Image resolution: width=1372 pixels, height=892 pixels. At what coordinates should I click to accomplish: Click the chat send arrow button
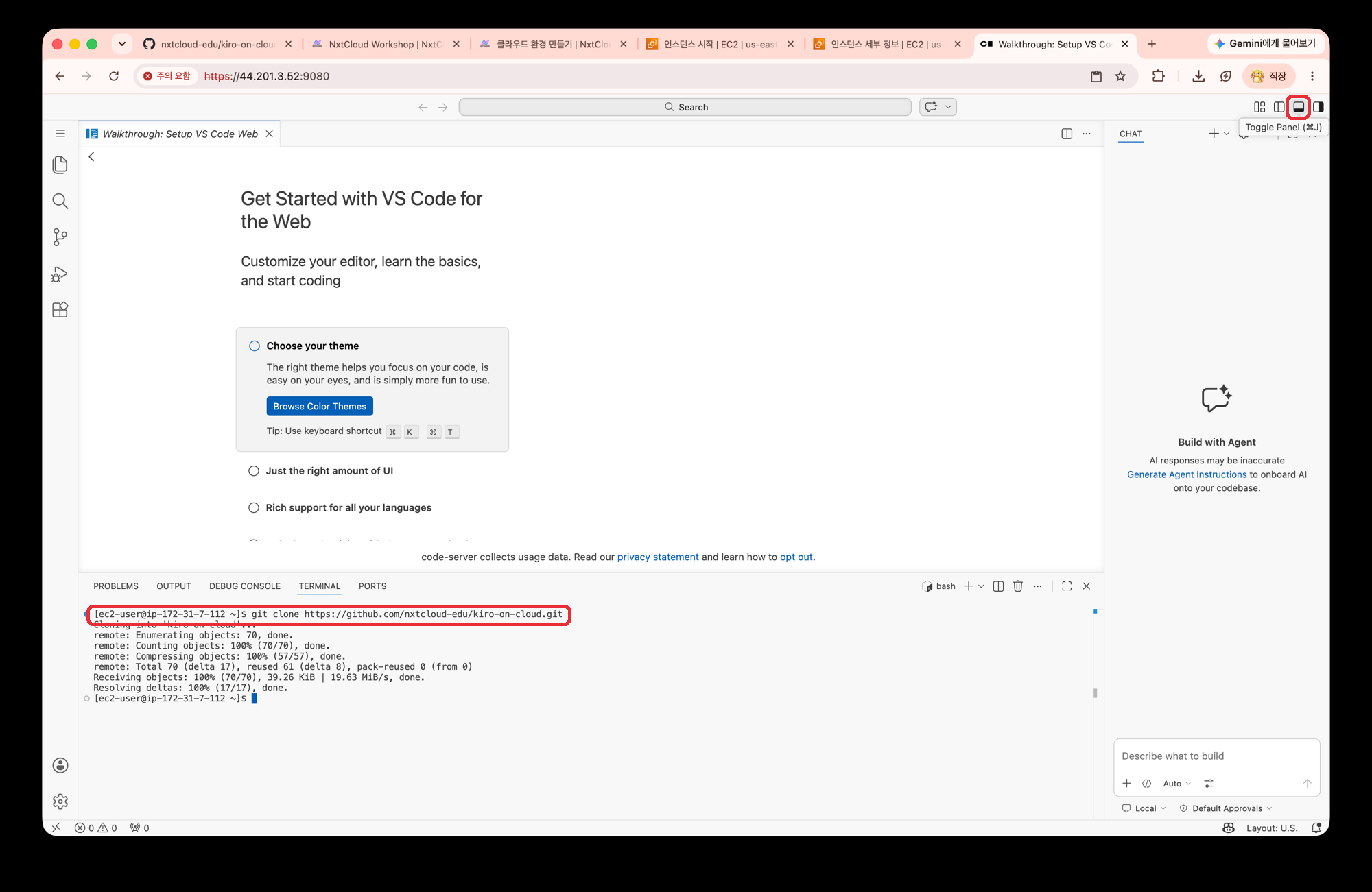pyautogui.click(x=1308, y=784)
